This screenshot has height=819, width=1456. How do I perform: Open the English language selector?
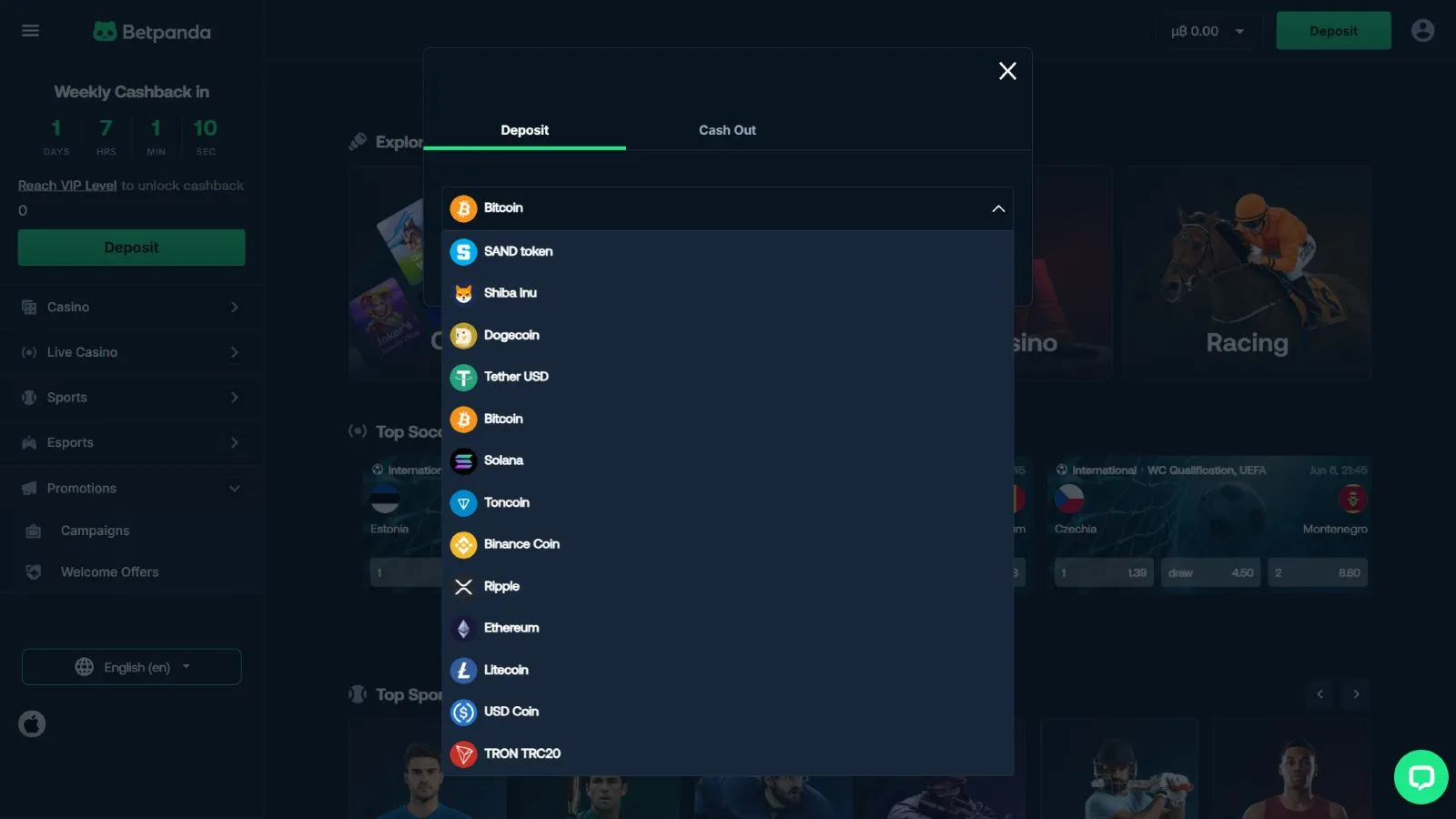tap(132, 667)
